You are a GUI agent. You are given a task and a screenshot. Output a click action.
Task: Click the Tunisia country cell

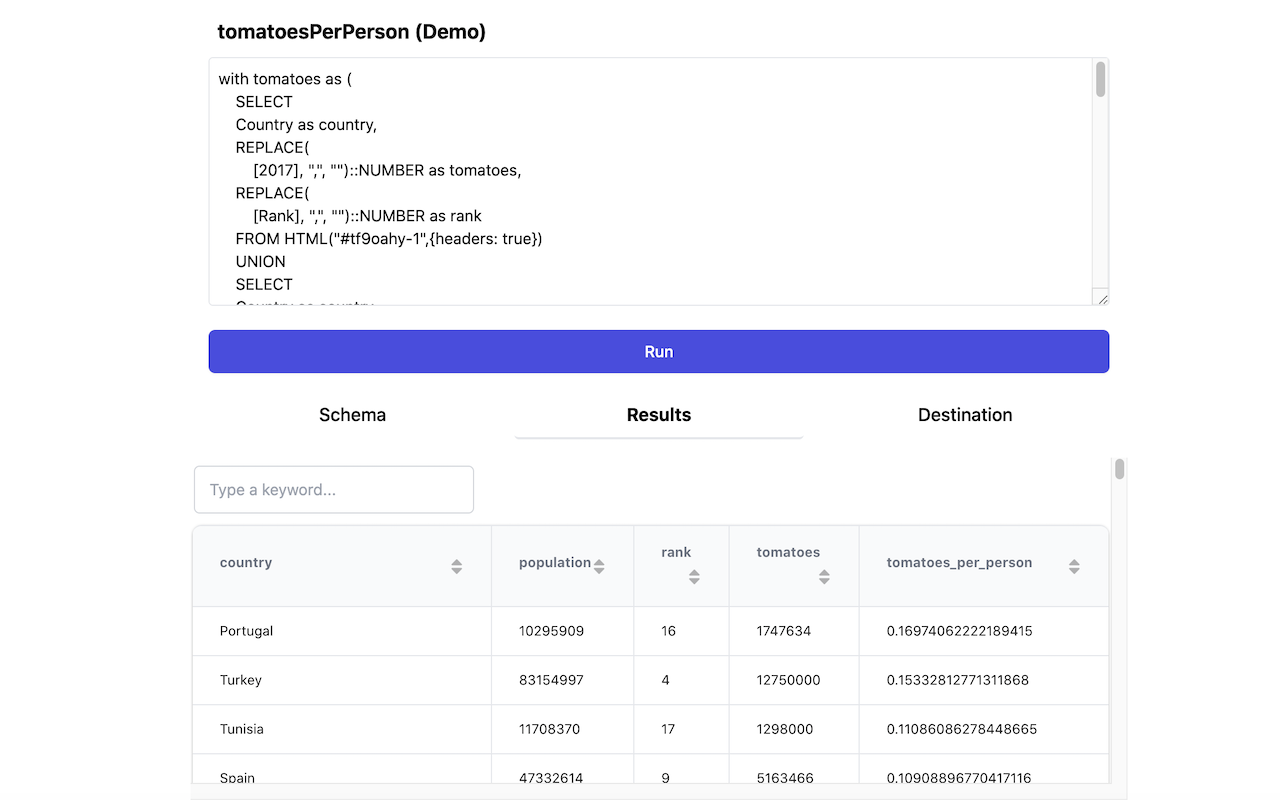[x=242, y=729]
